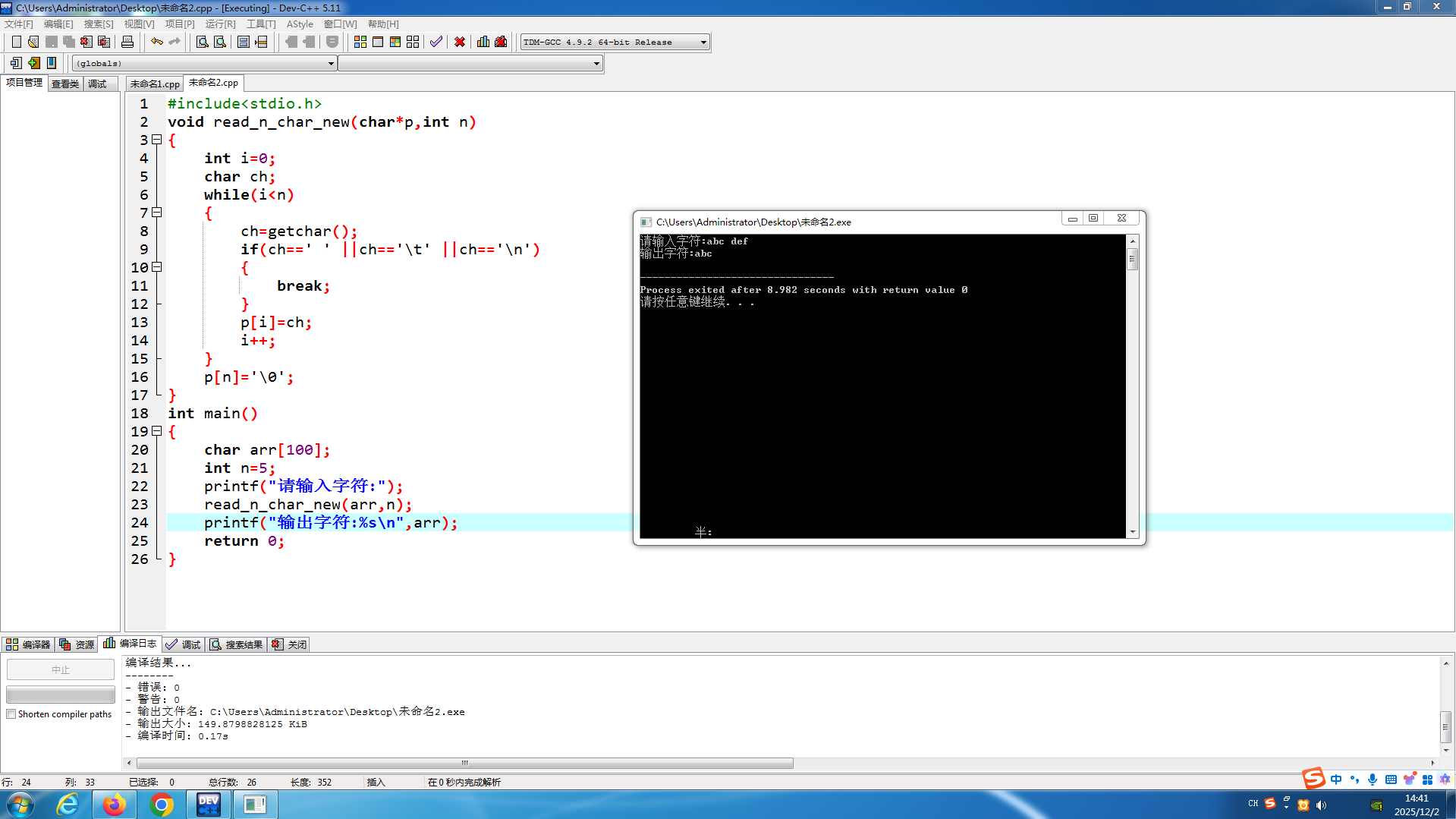1456x819 pixels.
Task: Click the green plus arrow icon in second toolbar
Action: tap(34, 63)
